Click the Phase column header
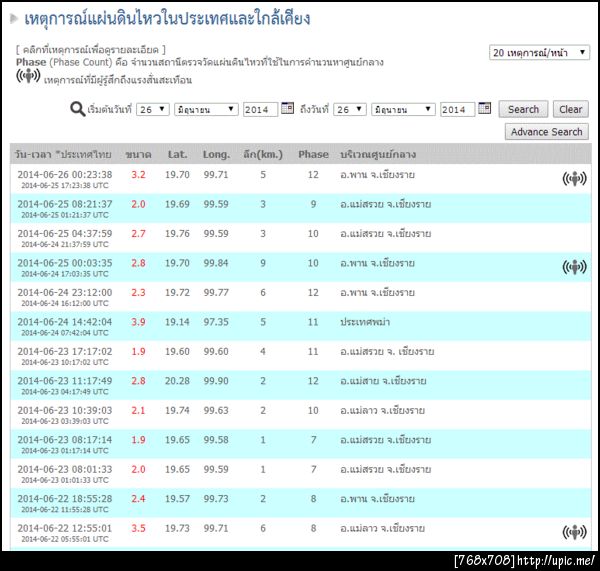 [313, 154]
